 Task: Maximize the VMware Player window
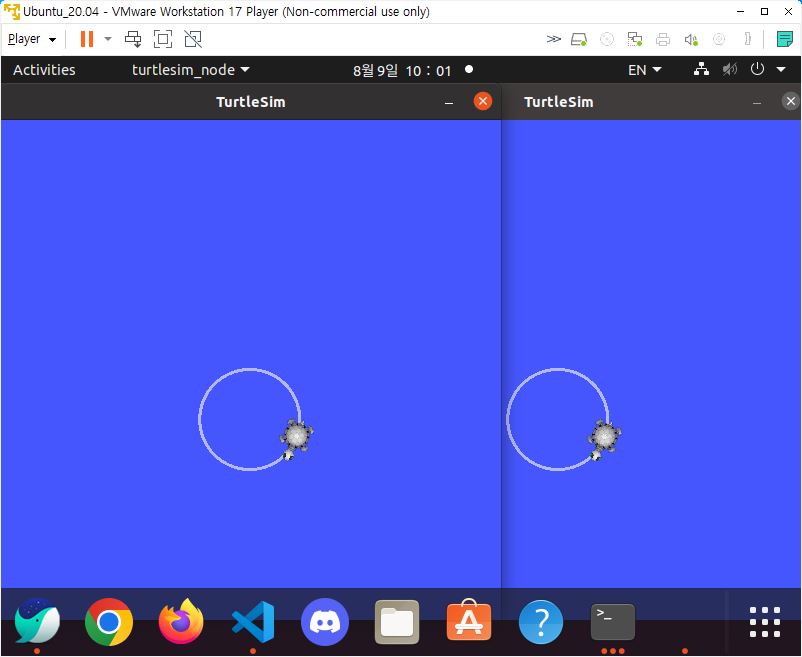(764, 12)
